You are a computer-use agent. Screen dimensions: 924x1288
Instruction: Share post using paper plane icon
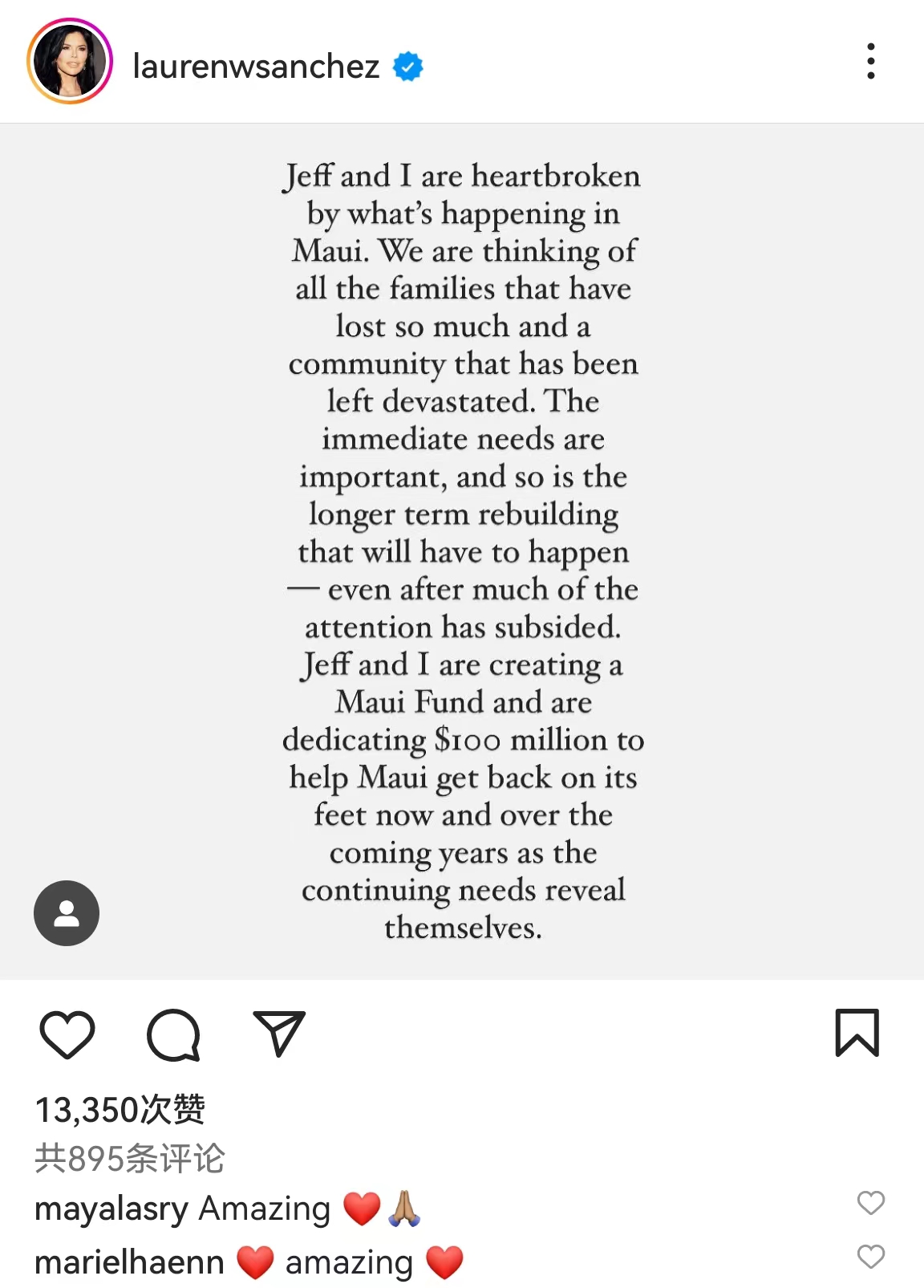279,1034
